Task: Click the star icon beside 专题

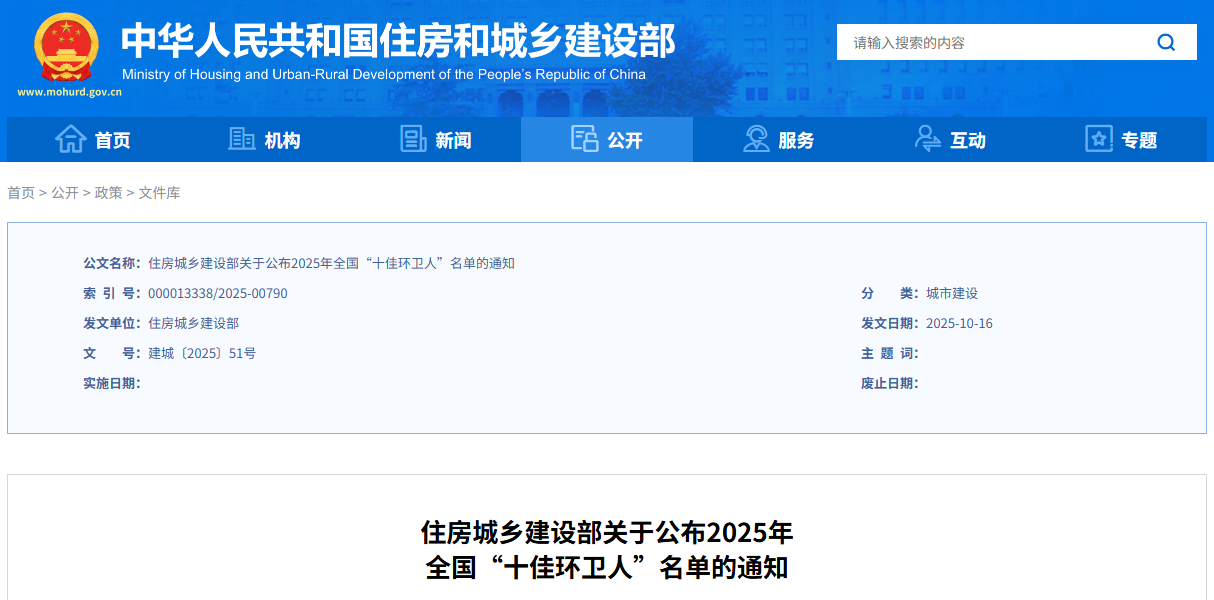Action: (1099, 140)
